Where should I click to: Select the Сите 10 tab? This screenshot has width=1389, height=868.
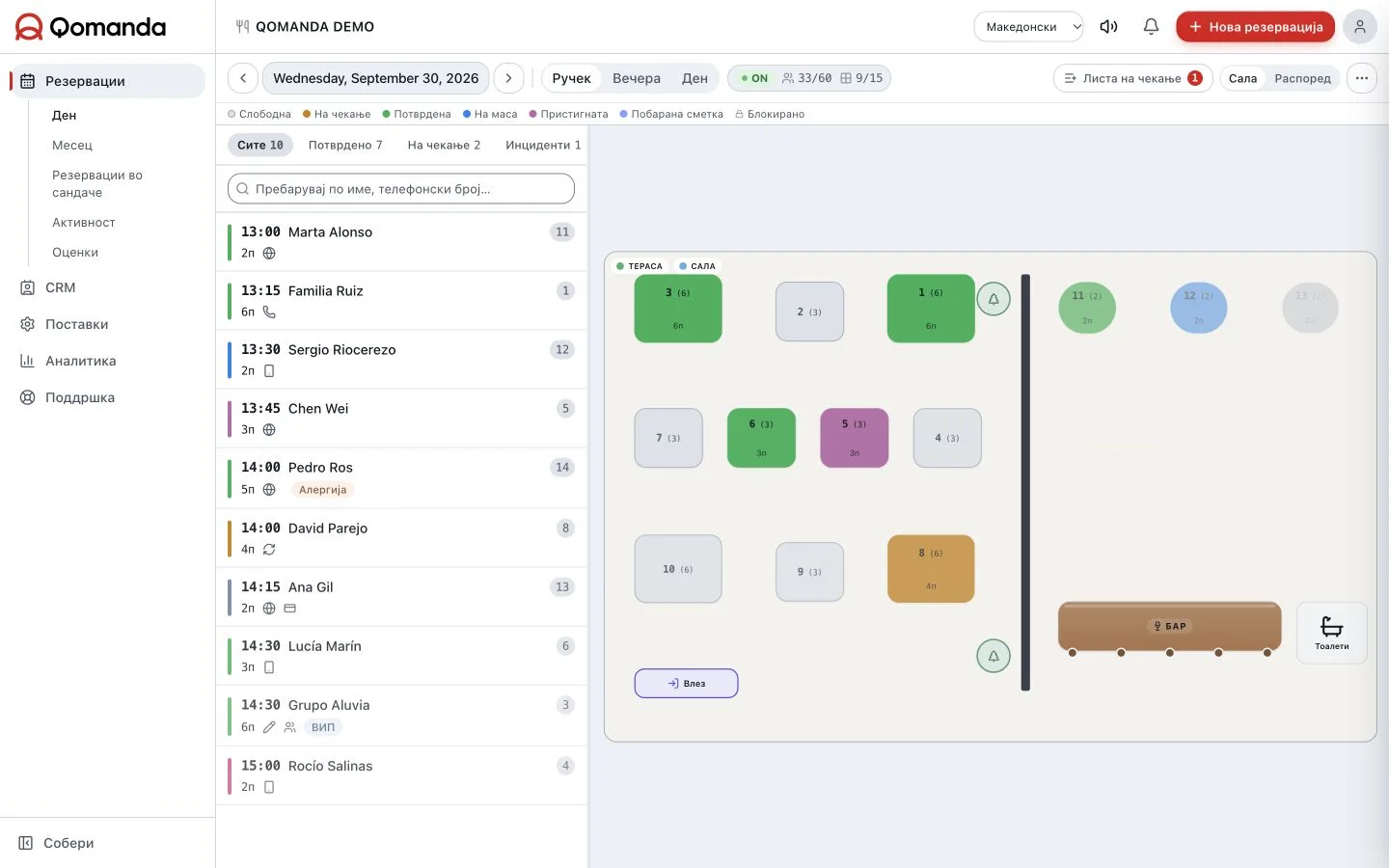coord(260,145)
